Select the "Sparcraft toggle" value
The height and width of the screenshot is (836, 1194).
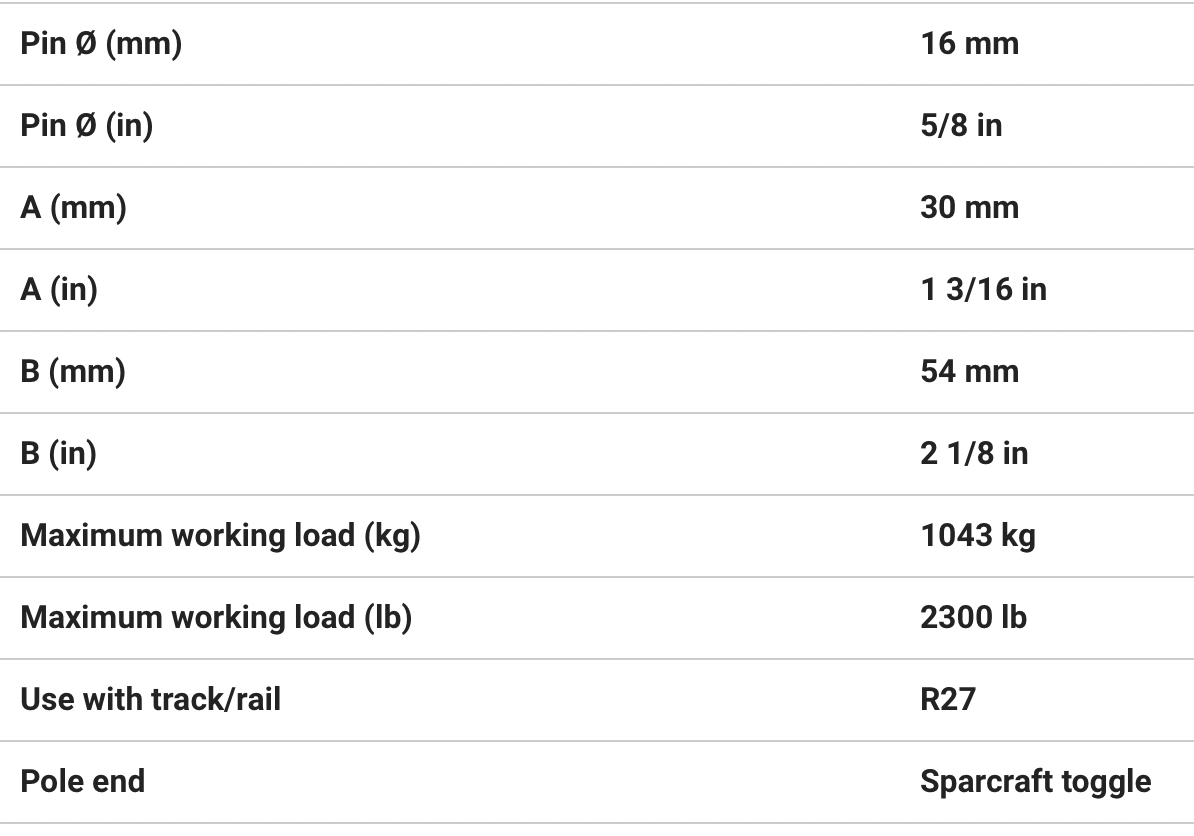[x=1035, y=782]
